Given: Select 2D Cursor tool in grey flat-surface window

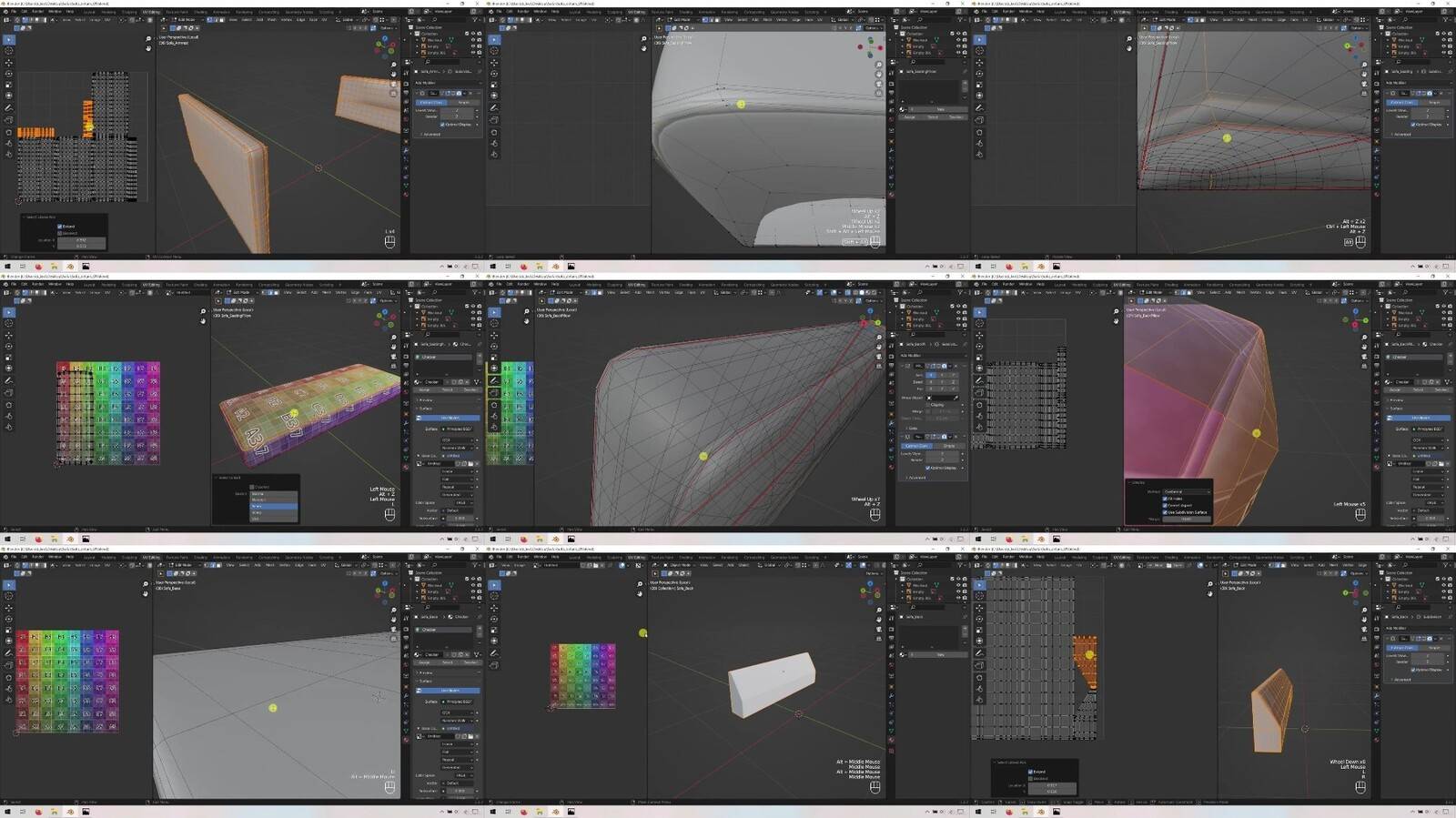Looking at the screenshot, I should 9,596.
